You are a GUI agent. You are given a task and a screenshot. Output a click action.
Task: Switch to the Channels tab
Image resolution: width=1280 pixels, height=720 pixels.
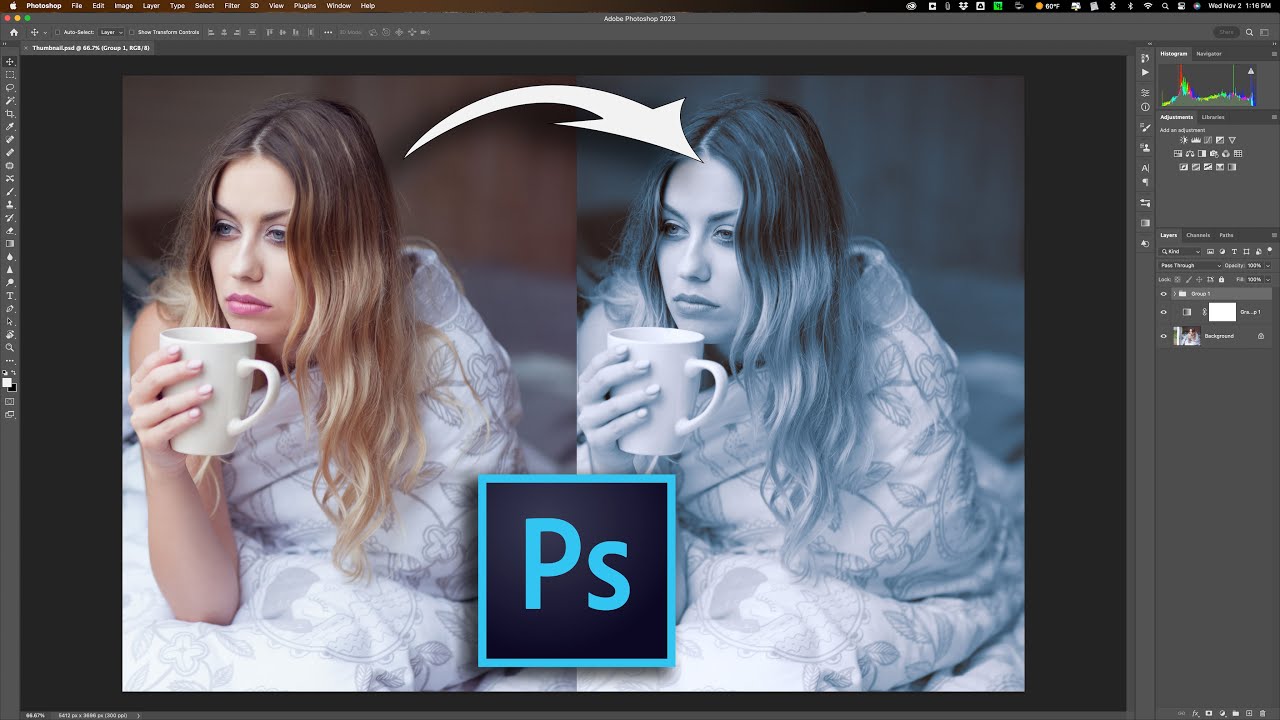[x=1198, y=235]
